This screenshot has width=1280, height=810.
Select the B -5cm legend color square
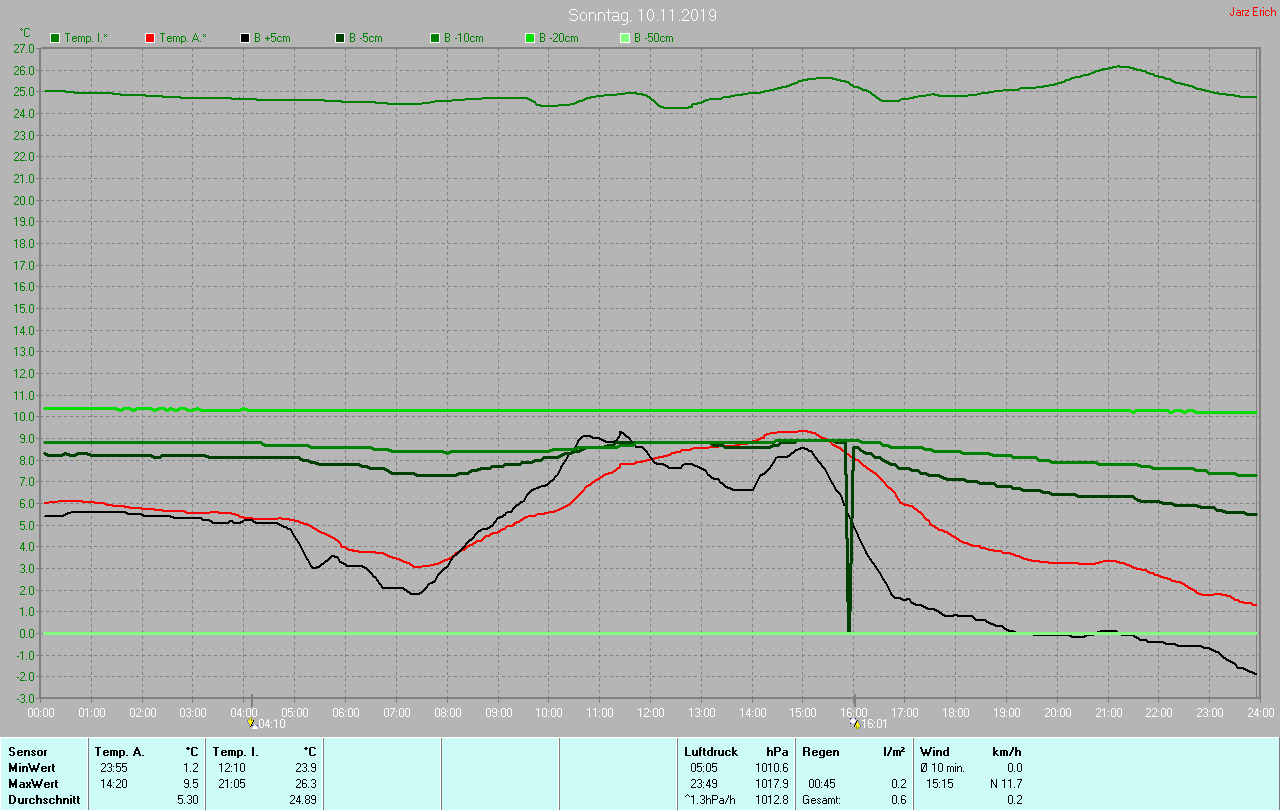pyautogui.click(x=340, y=38)
